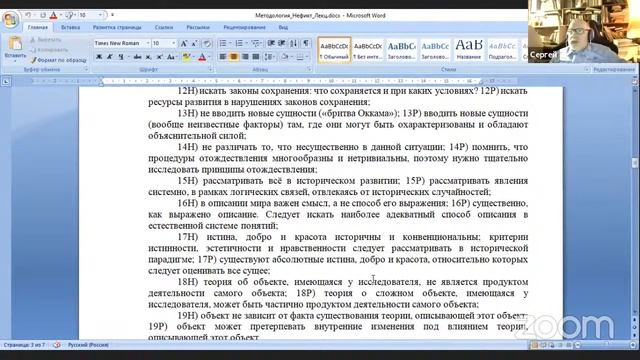The image size is (640, 360).
Task: Click the tab selector left of ruler
Action: point(6,82)
